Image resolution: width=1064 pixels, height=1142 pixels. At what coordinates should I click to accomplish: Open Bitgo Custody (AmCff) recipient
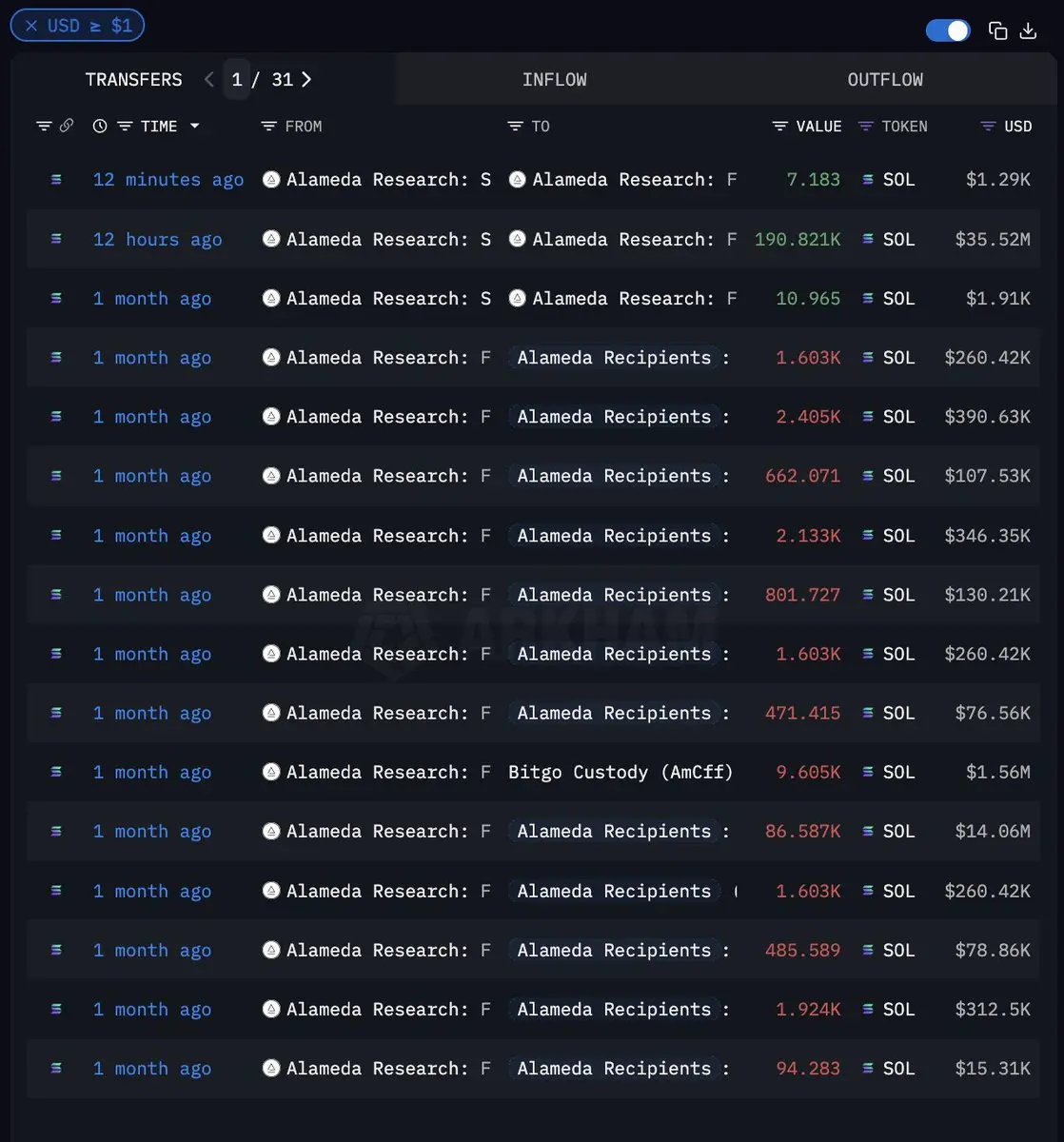point(621,772)
